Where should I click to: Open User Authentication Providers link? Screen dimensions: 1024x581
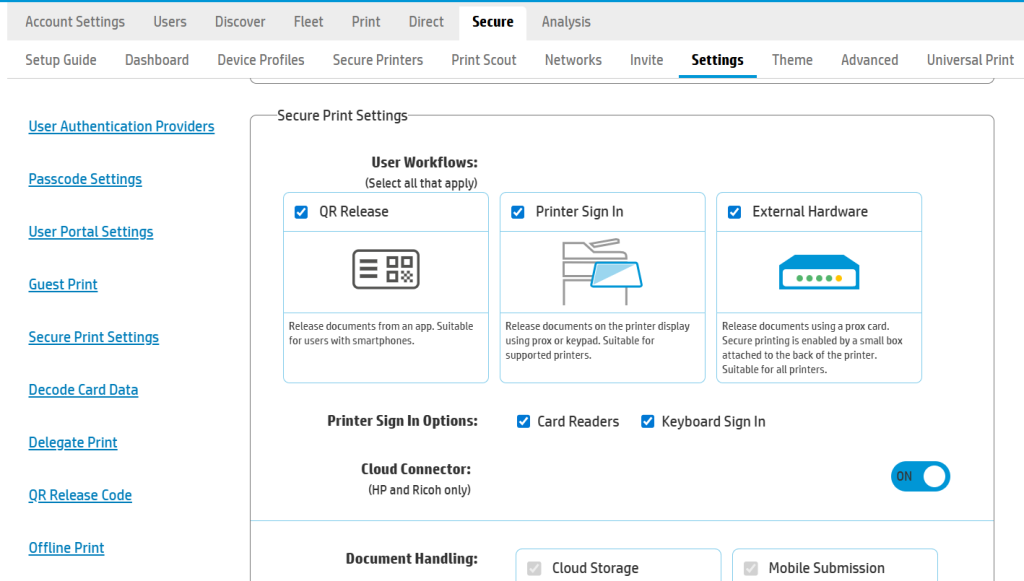[x=121, y=127]
